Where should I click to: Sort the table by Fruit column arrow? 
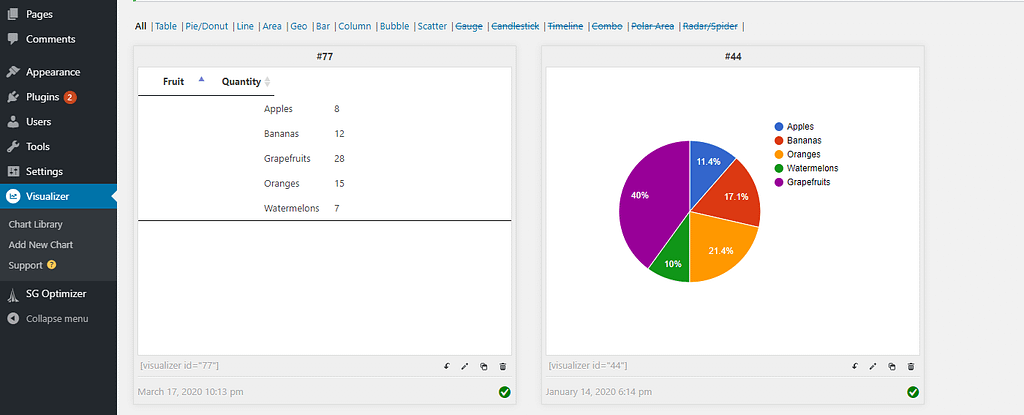[x=201, y=79]
